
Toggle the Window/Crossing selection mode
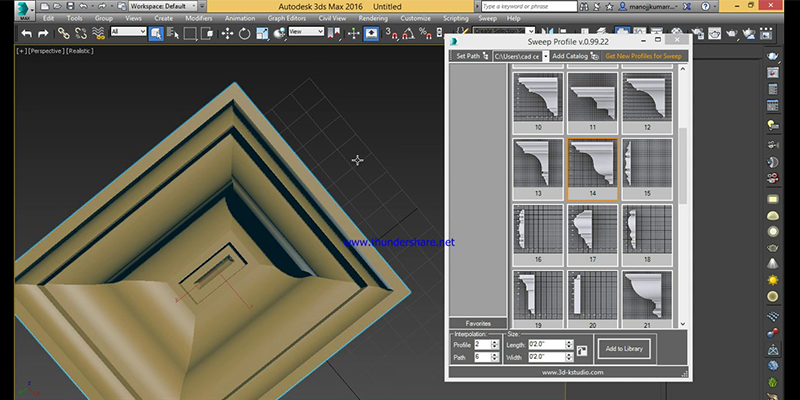pos(207,34)
